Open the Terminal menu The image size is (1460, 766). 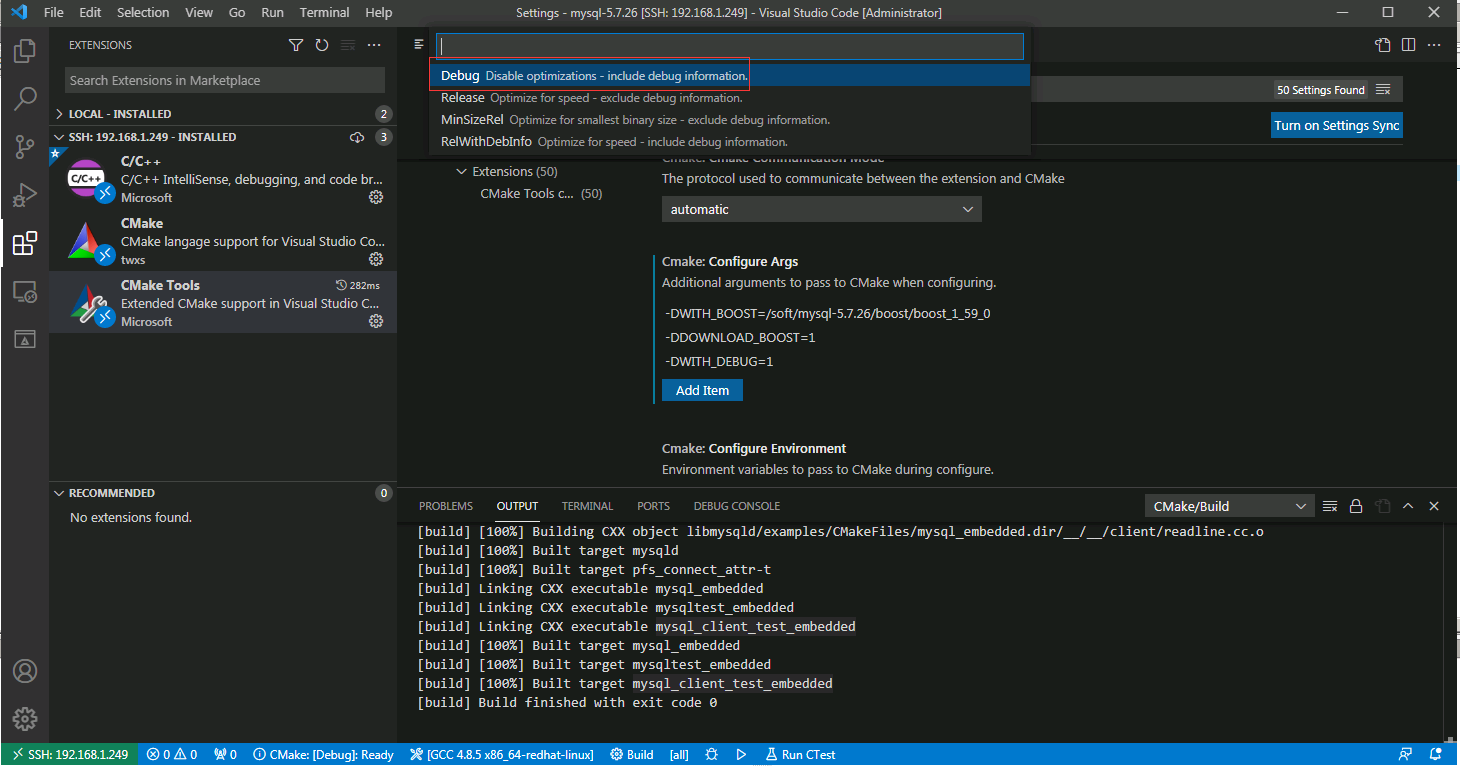coord(324,13)
